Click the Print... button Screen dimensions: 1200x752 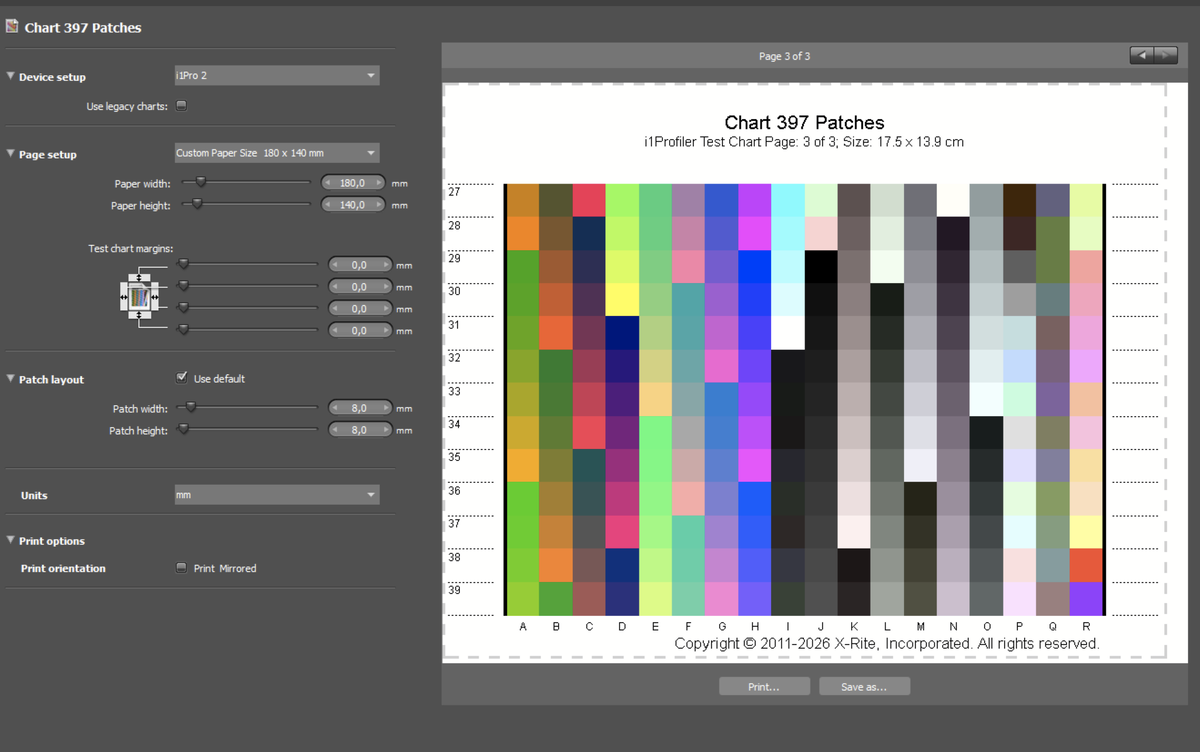pos(764,687)
